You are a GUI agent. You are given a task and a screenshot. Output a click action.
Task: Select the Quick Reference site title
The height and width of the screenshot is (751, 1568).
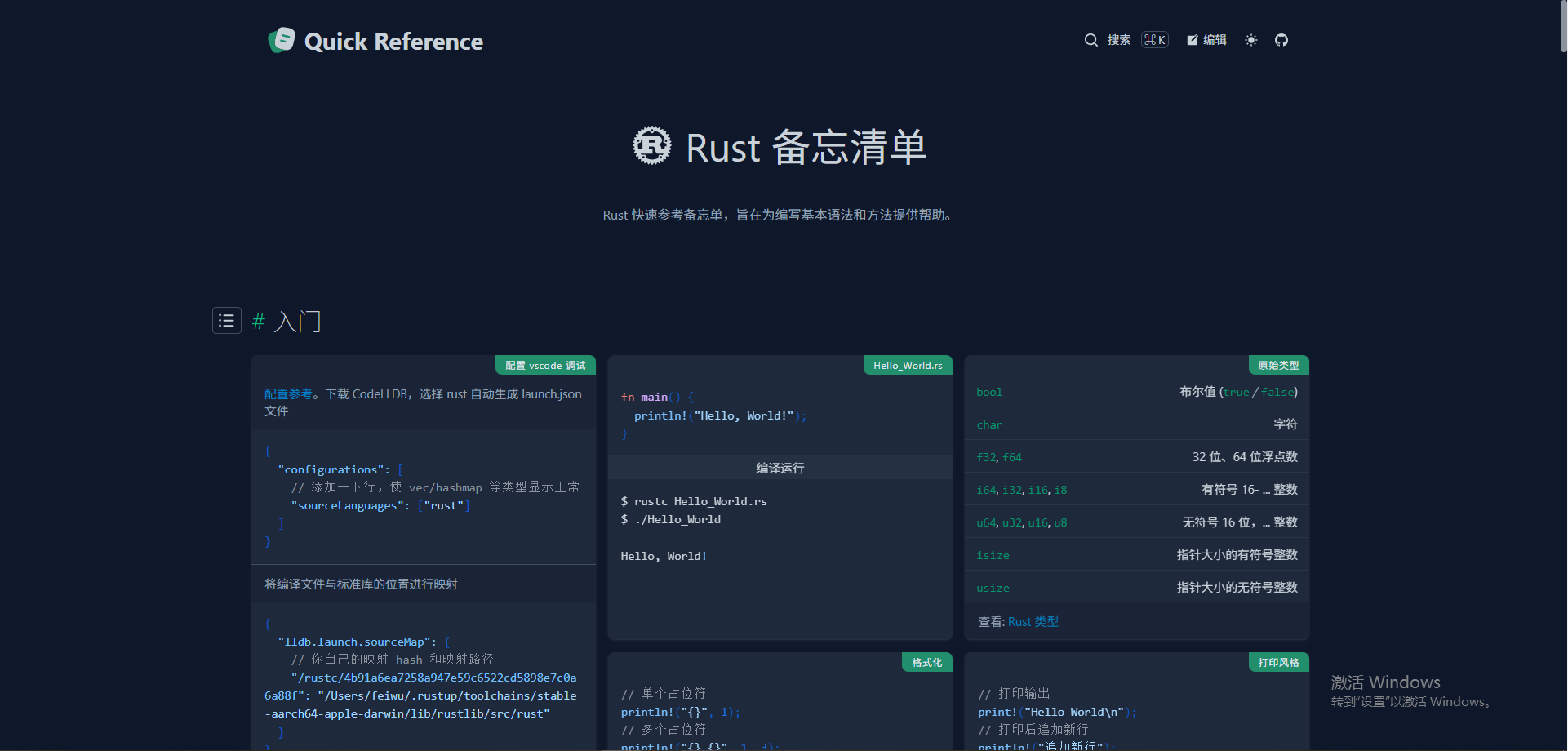click(393, 42)
